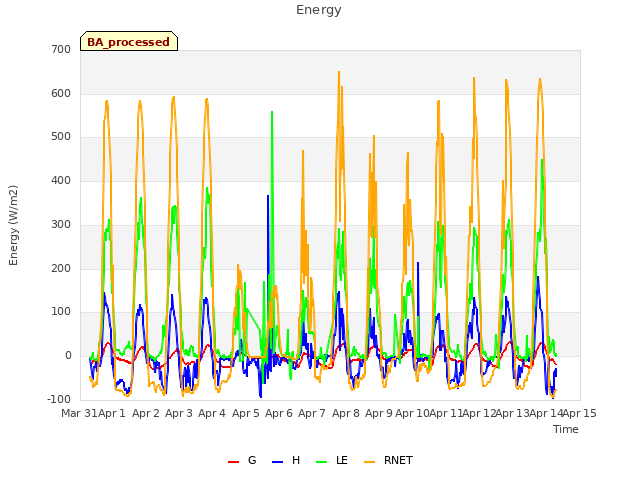Screen dimensions: 640x480
Task: Click the blue H legend swatch
Action: (x=278, y=462)
